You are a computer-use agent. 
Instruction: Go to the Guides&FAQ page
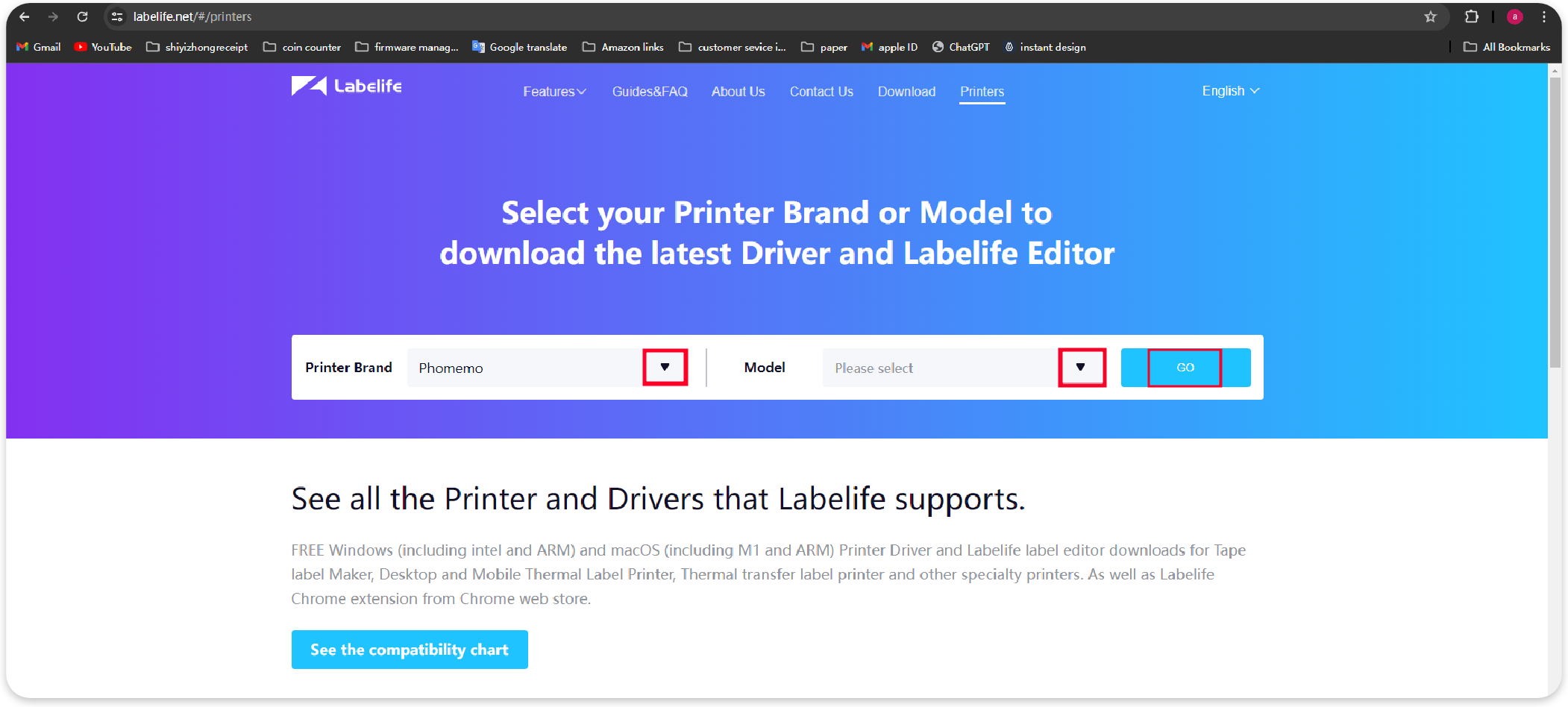(x=650, y=92)
